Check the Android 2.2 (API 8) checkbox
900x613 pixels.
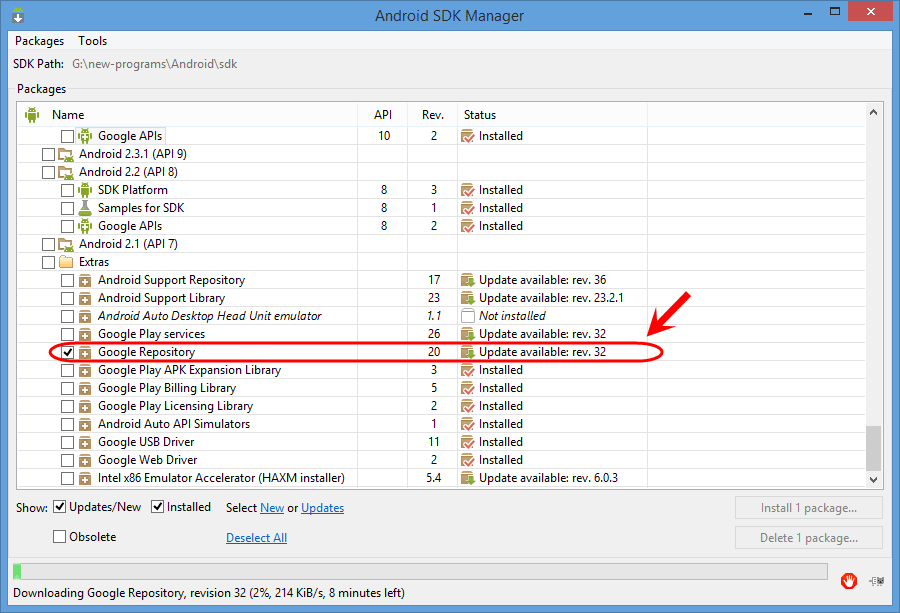pyautogui.click(x=48, y=172)
